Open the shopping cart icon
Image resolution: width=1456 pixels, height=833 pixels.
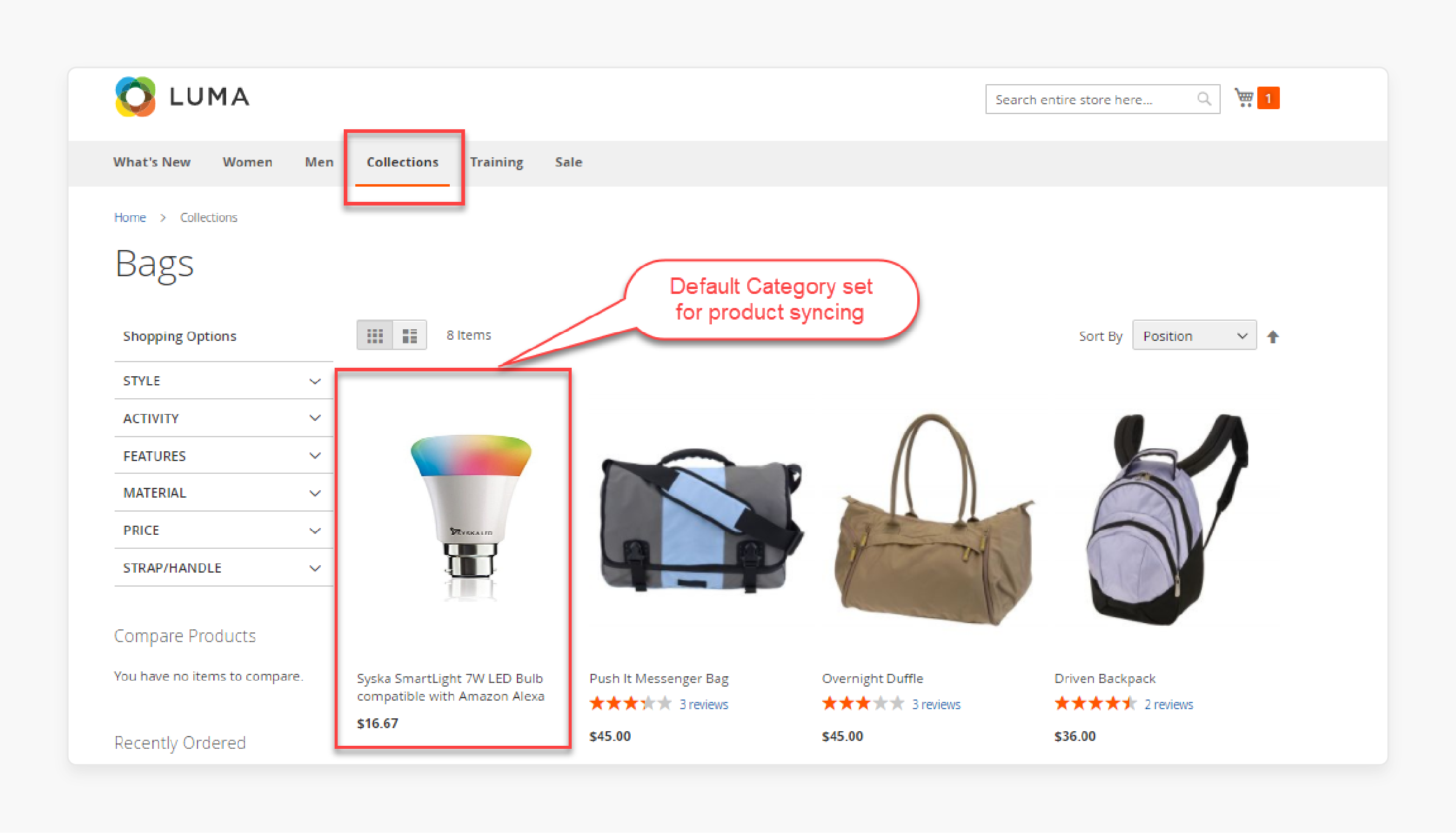click(x=1244, y=98)
